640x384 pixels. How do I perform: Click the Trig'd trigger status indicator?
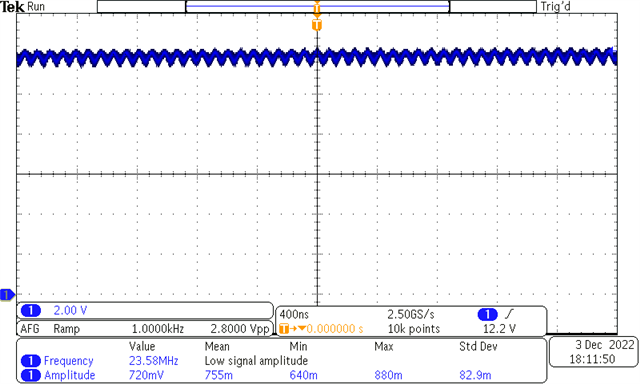(556, 7)
